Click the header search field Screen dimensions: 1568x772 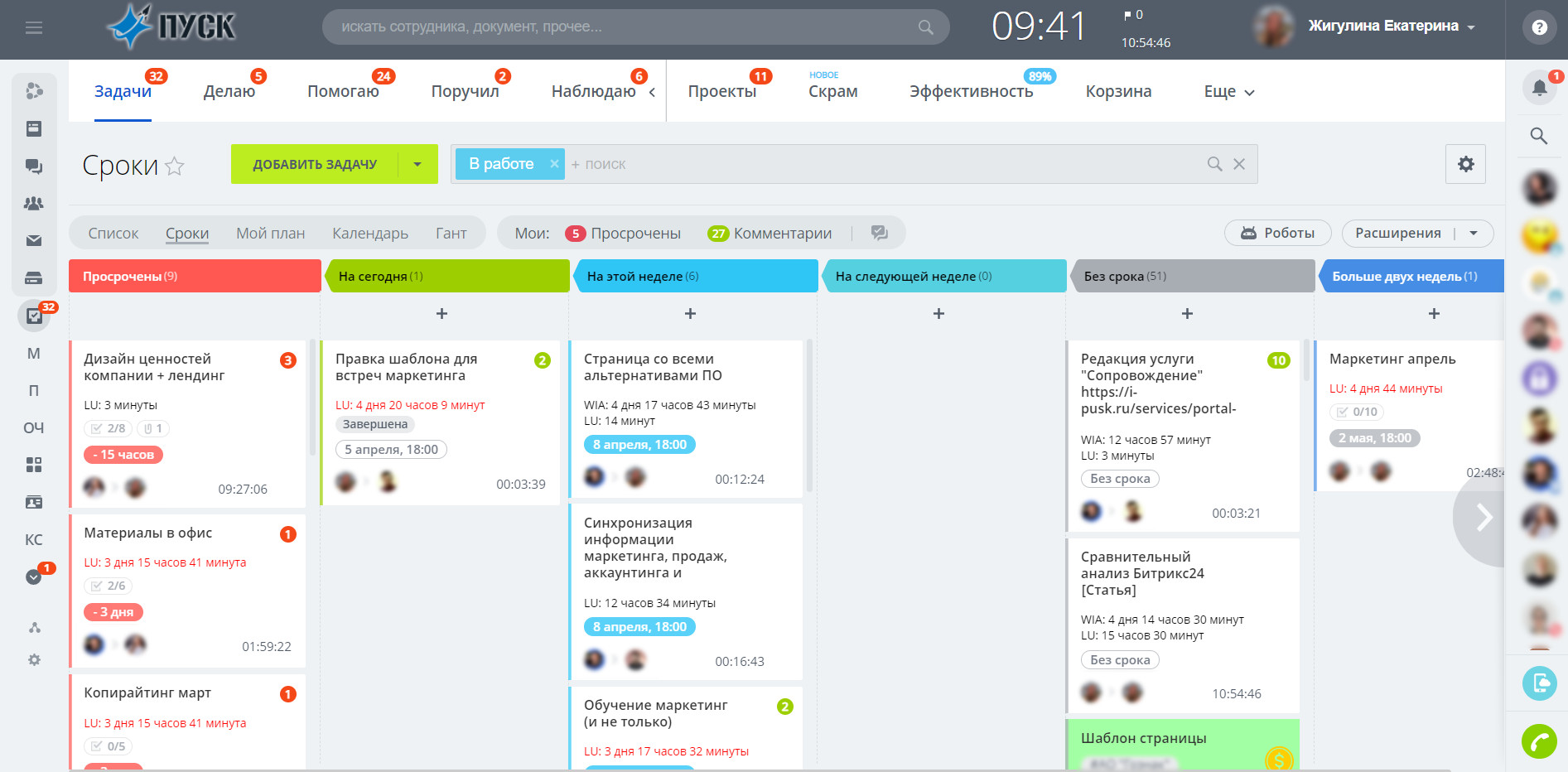click(636, 27)
